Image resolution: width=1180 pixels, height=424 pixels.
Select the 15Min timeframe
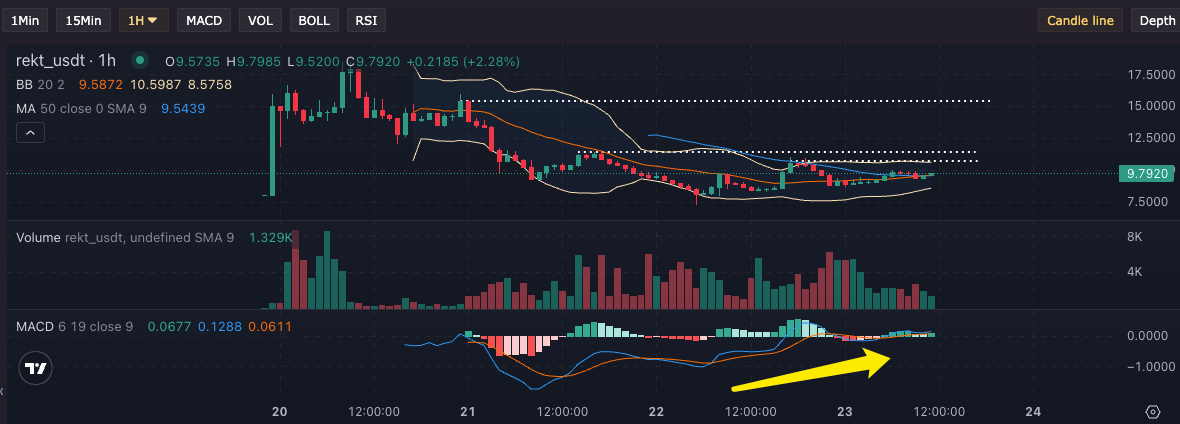pos(84,20)
